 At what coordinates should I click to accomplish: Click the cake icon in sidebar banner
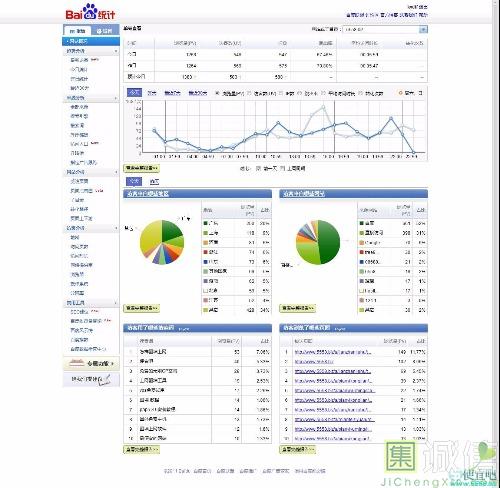coord(76,363)
